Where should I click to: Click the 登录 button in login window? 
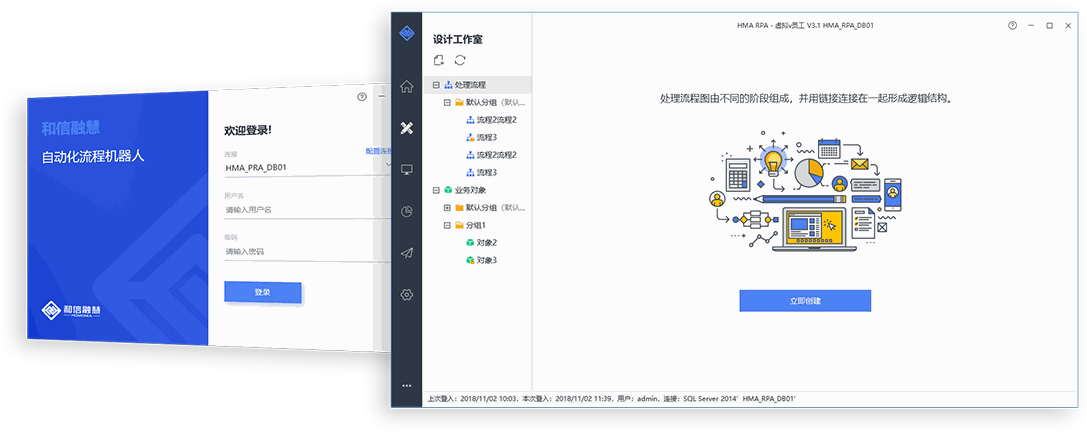coord(263,292)
